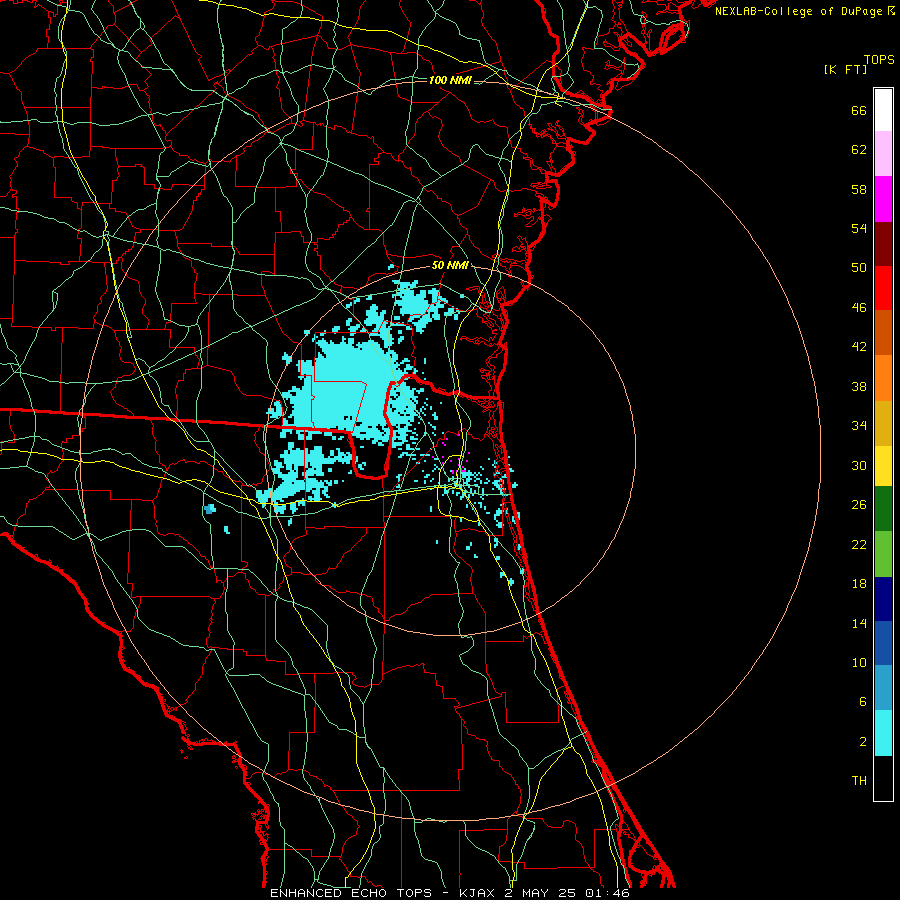
Task: Click the 'KJAX' radar site identifier
Action: coord(476,893)
